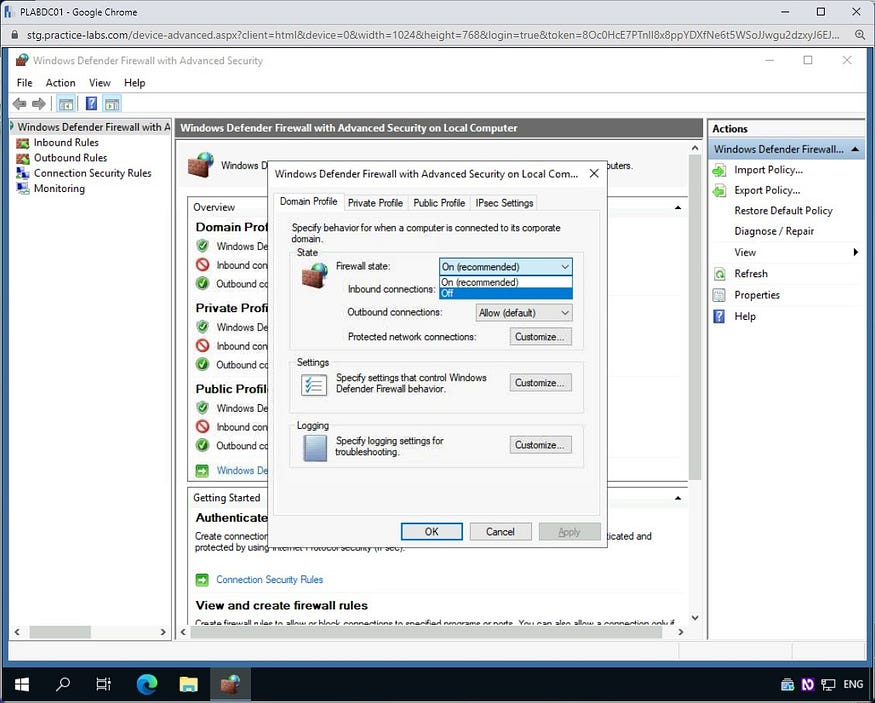
Task: Click the Windows Start button
Action: (22, 684)
